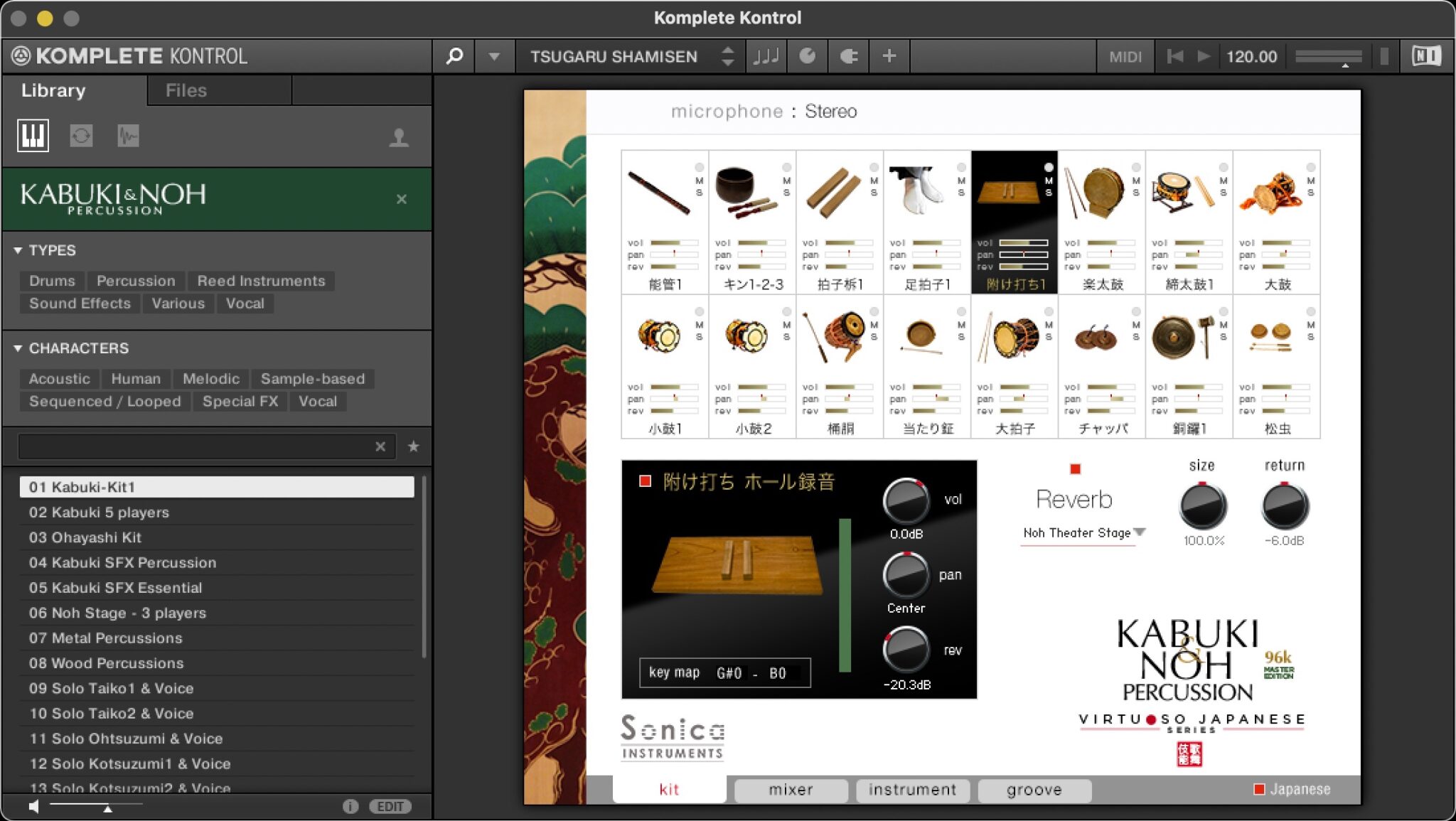This screenshot has height=821, width=1456.
Task: Turn the Reverb size knob at 100.0%
Action: (x=1203, y=505)
